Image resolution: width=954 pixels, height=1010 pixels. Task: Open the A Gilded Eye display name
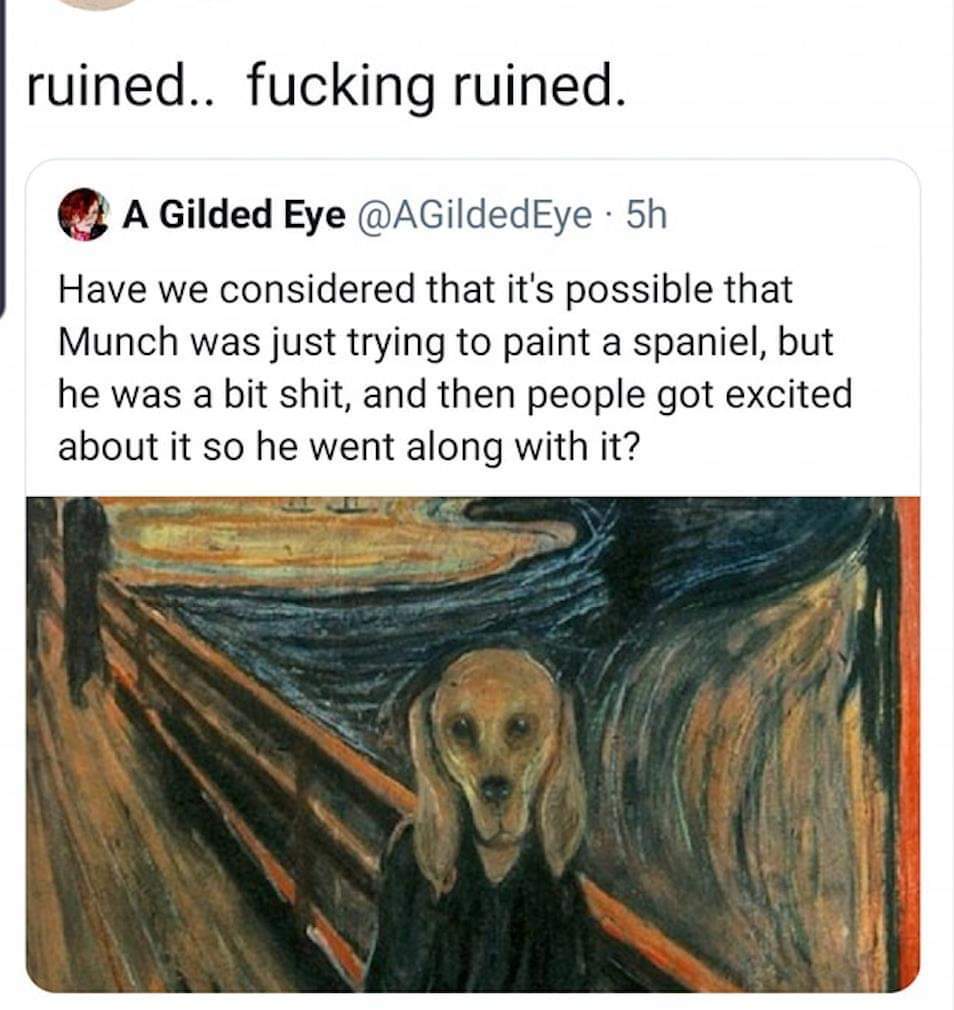tap(234, 215)
